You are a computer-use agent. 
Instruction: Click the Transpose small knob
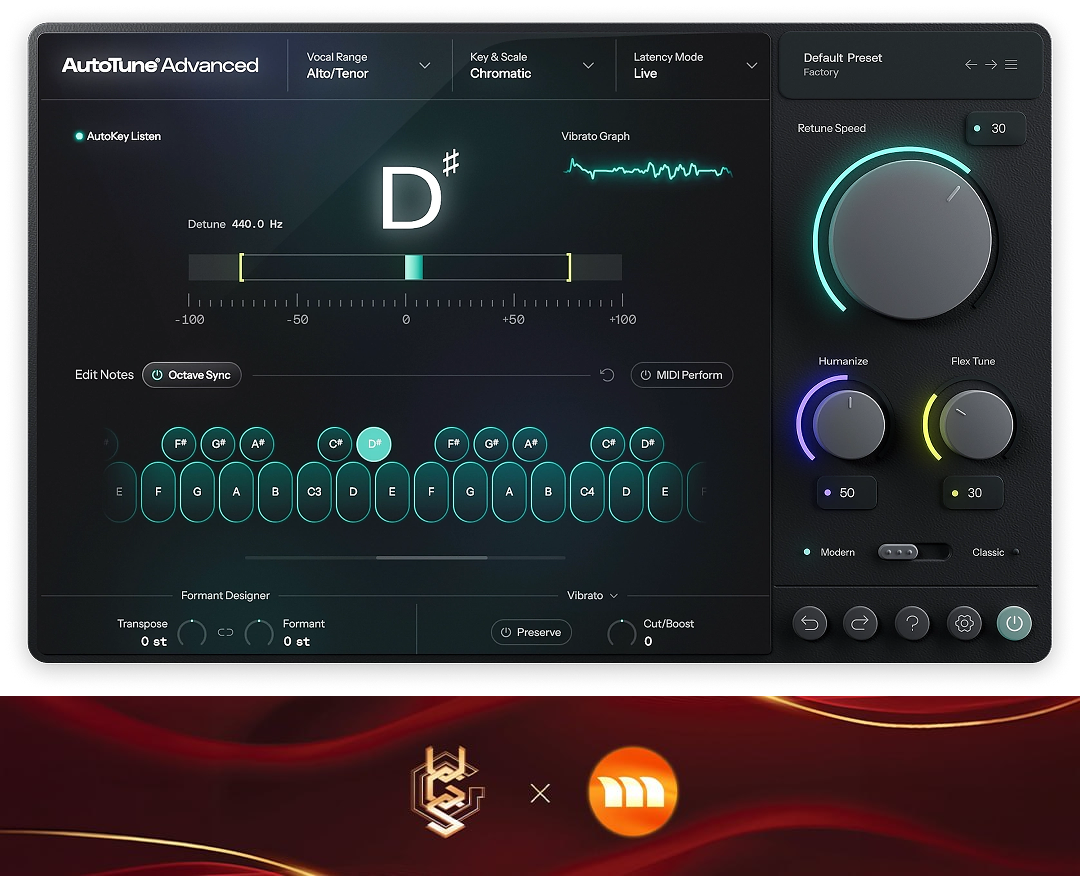click(x=192, y=632)
